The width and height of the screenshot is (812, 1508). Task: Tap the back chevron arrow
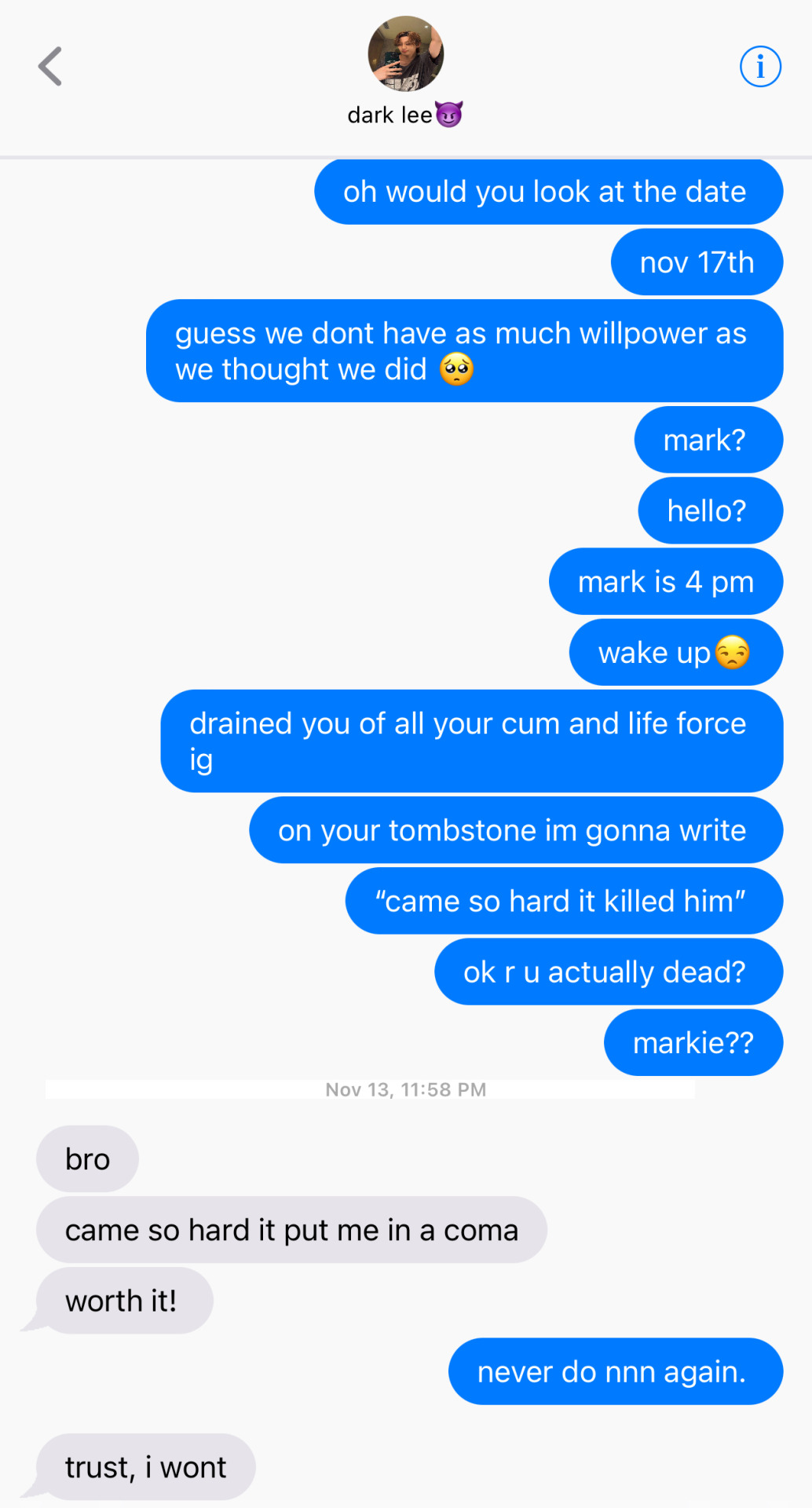coord(50,66)
